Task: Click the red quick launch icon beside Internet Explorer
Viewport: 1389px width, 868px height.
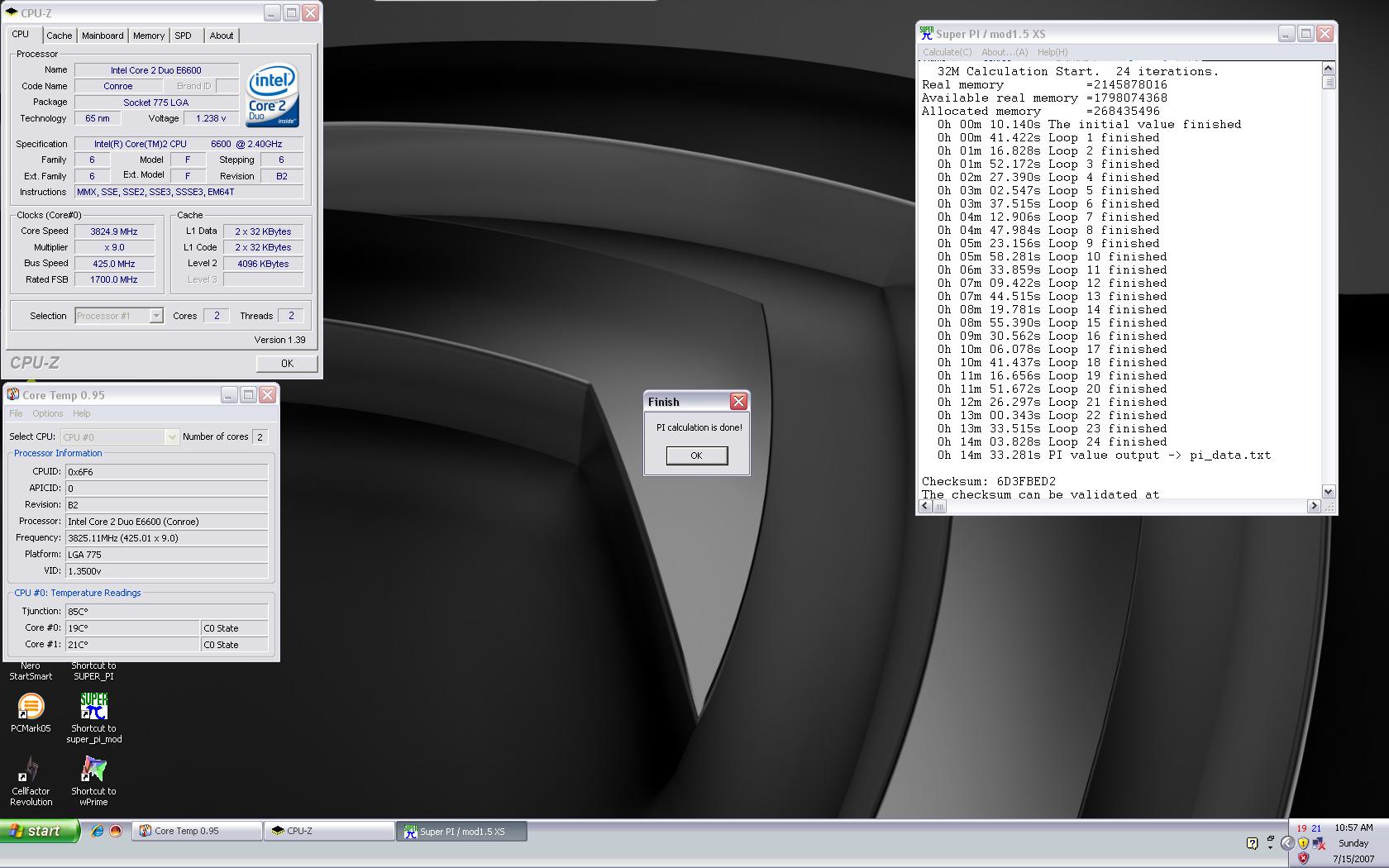Action: click(x=116, y=831)
